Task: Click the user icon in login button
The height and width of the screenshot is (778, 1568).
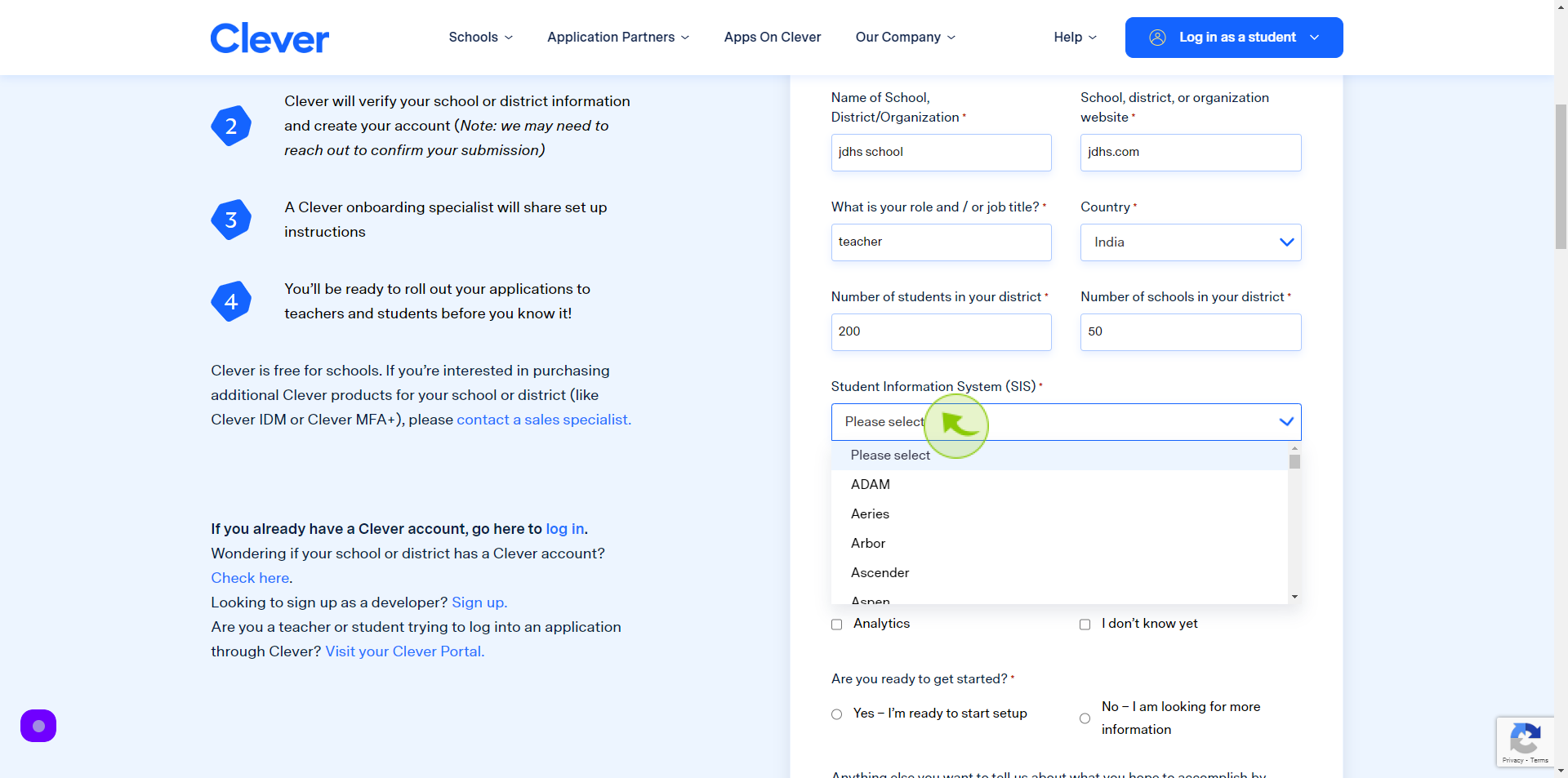Action: [x=1157, y=38]
